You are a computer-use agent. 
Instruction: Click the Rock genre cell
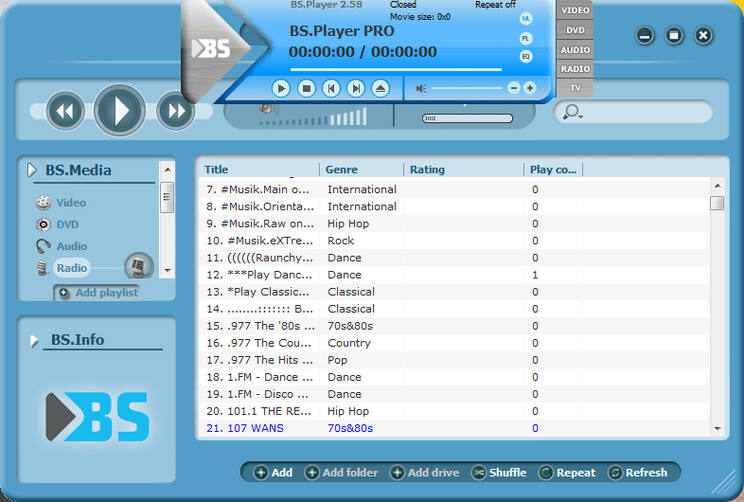[x=341, y=241]
